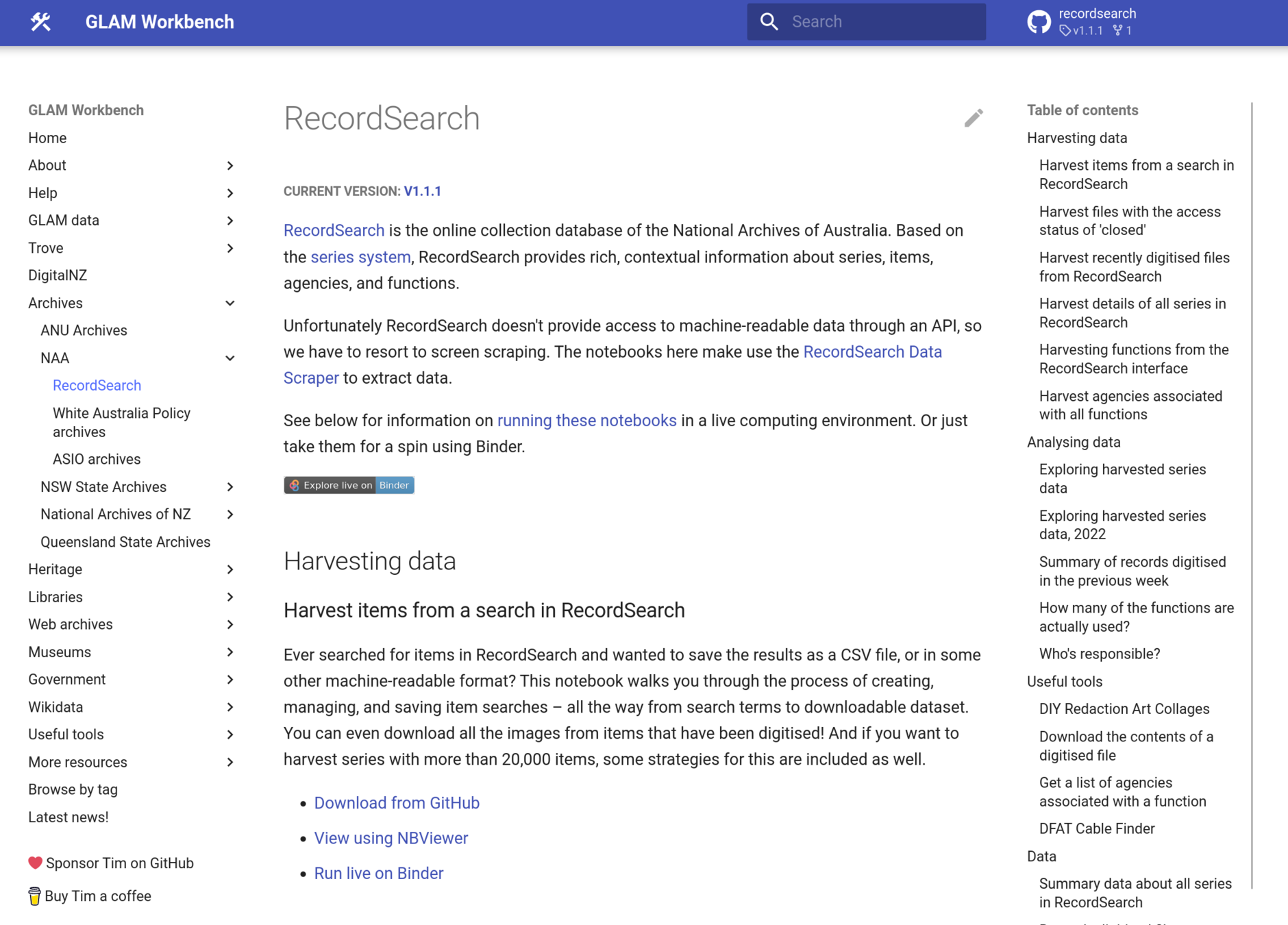Jump to Harvest agencies associated with all functions

coord(1130,405)
